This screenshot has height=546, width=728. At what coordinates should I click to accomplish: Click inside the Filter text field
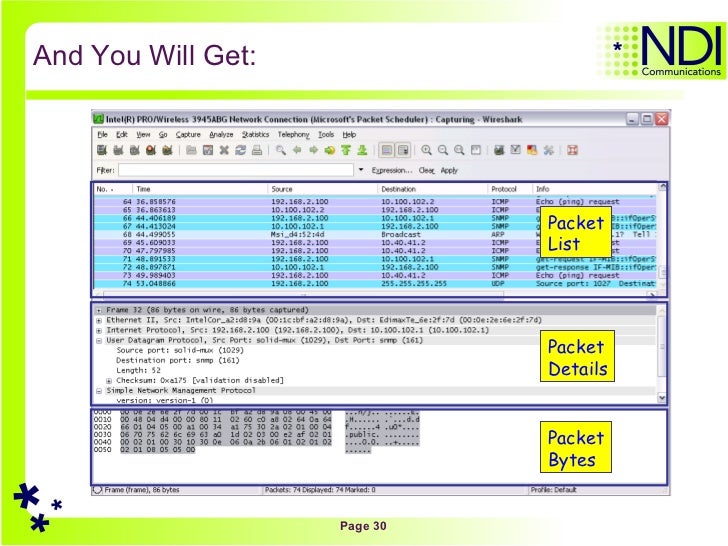(236, 170)
